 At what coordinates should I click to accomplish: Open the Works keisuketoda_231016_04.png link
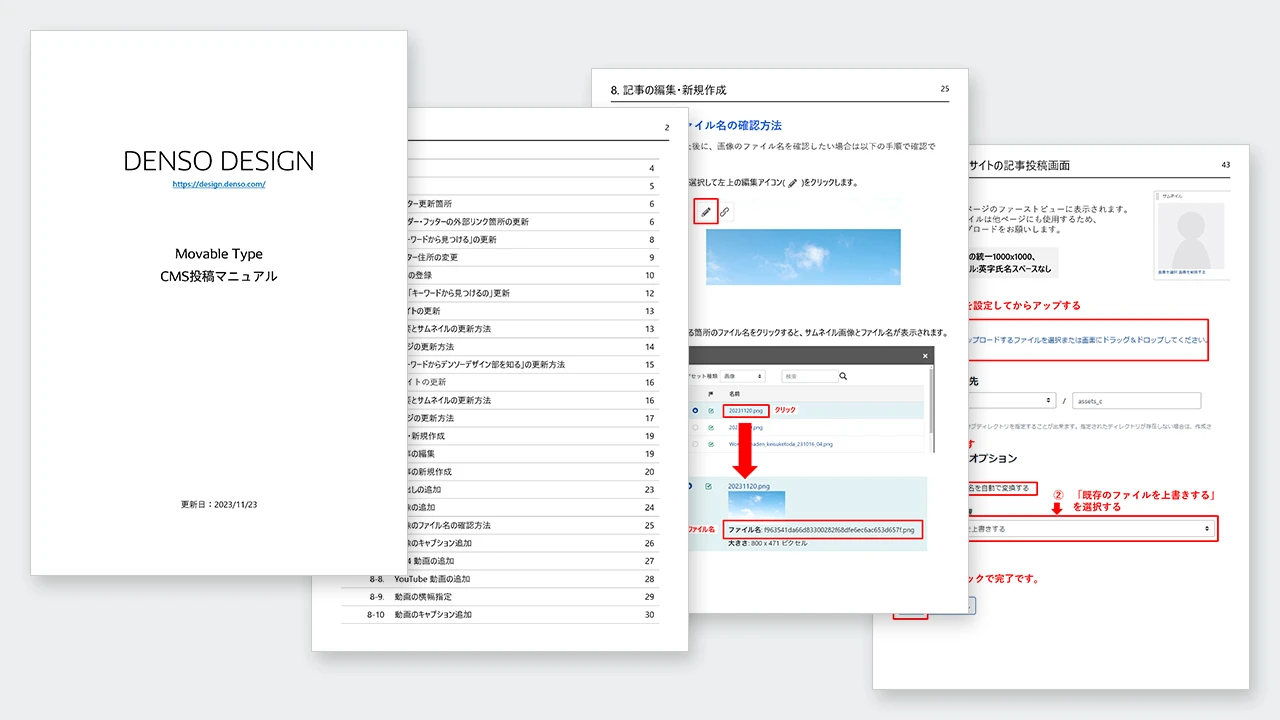coord(780,444)
